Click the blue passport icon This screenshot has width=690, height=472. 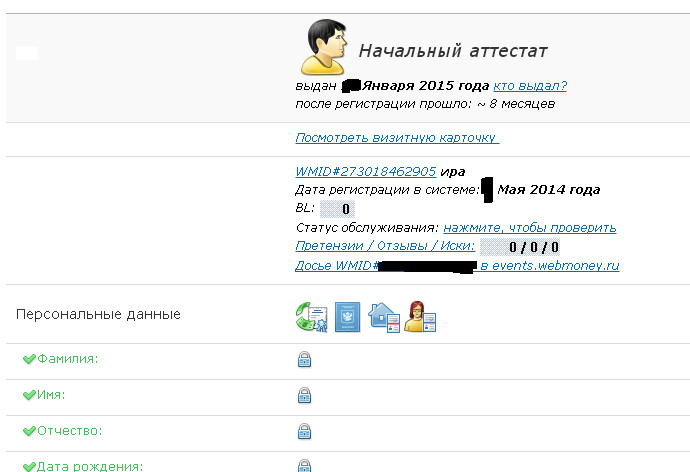click(348, 317)
